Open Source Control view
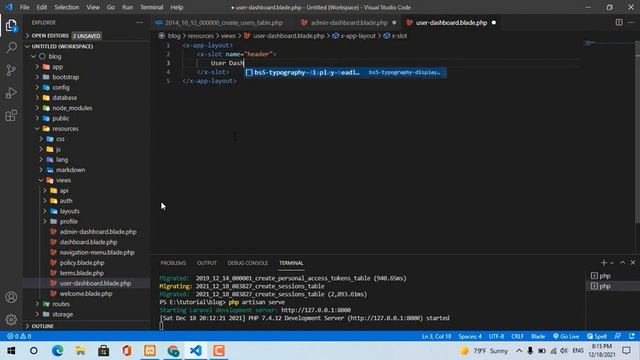This screenshot has width=640, height=360. 11,70
